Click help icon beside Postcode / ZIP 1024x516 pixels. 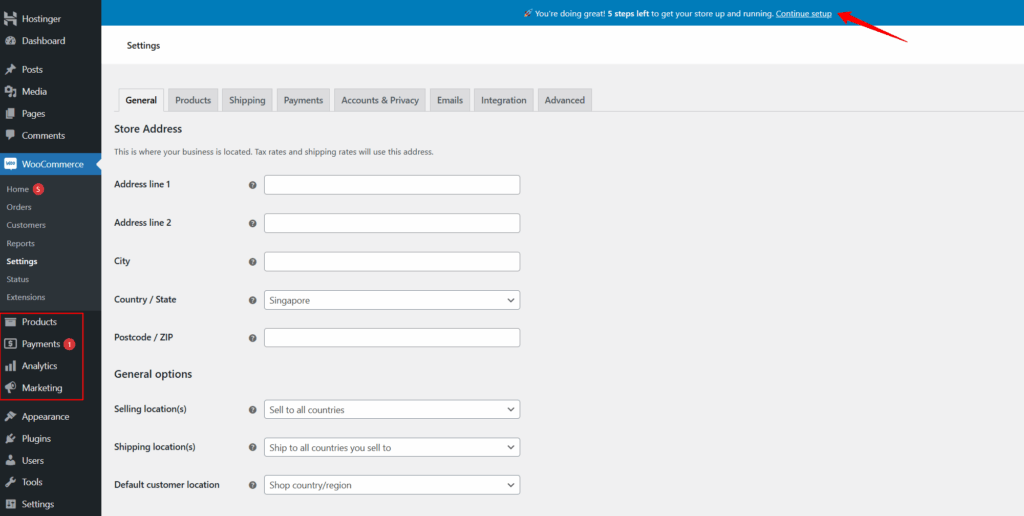[x=251, y=338]
